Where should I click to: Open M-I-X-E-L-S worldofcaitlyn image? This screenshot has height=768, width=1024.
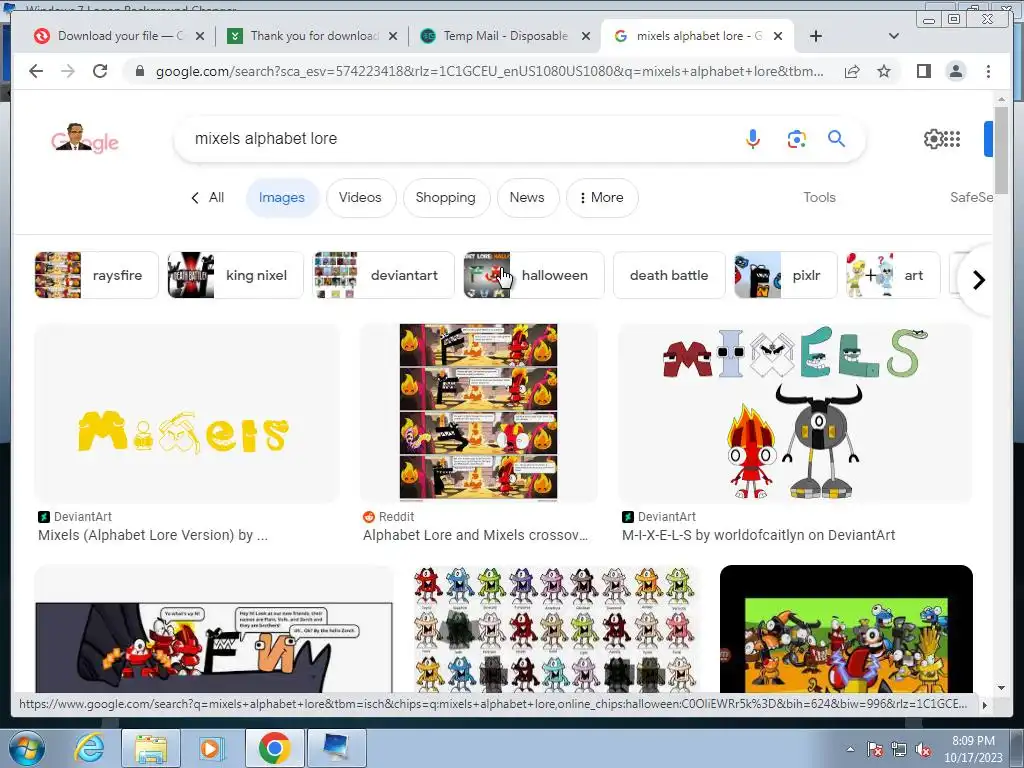[x=795, y=413]
